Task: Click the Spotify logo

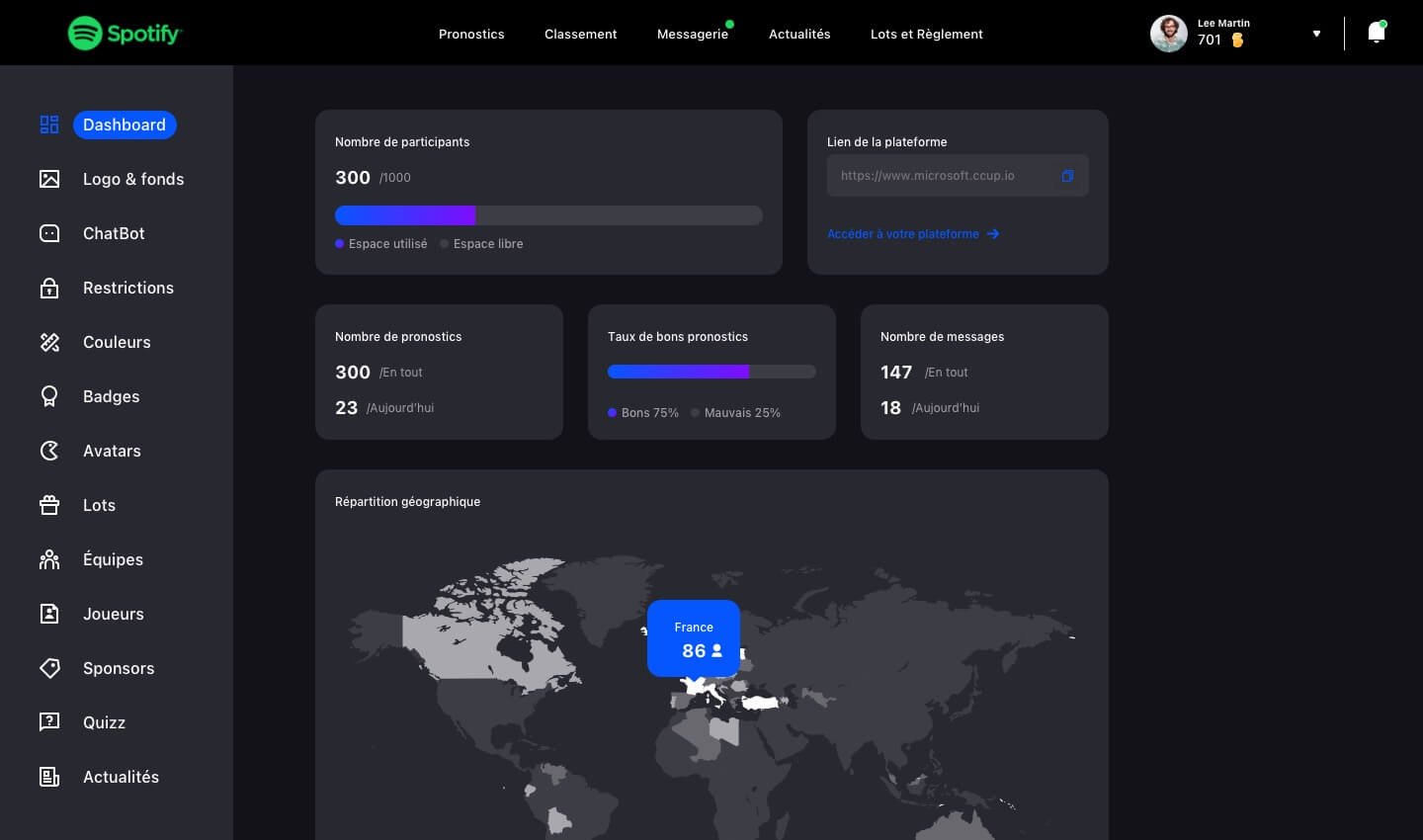Action: tap(125, 33)
